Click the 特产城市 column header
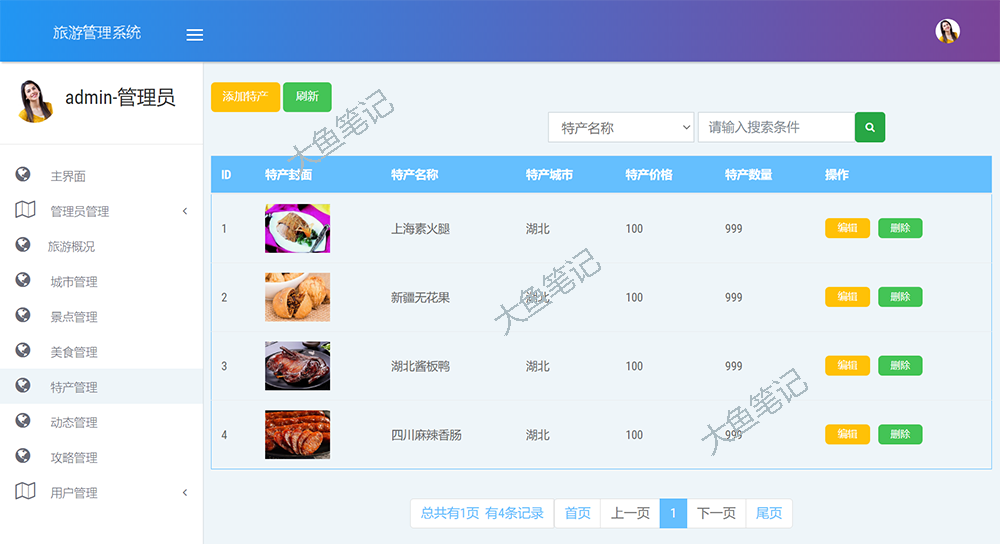Screen dimensions: 1000x544 coord(549,175)
